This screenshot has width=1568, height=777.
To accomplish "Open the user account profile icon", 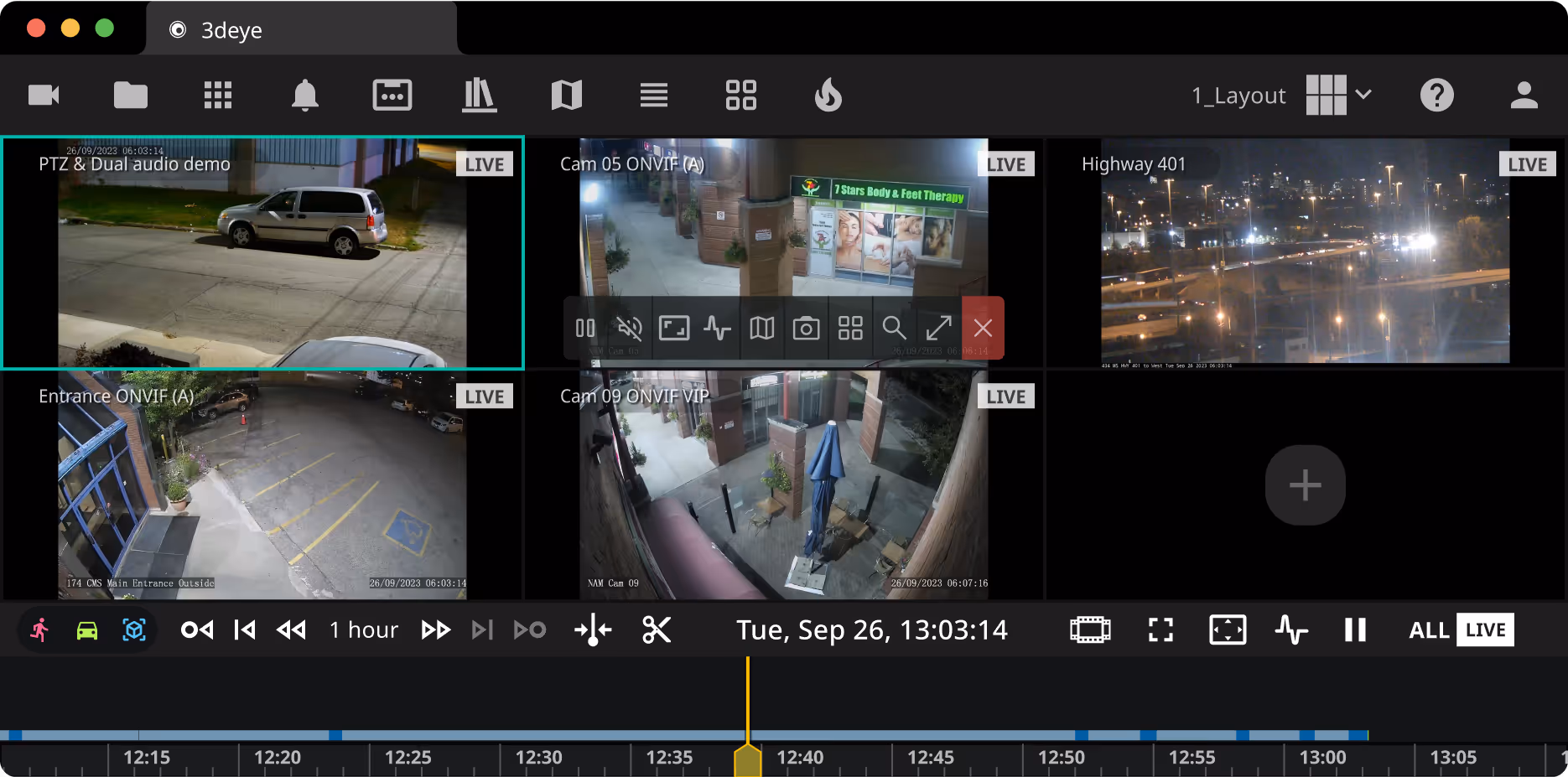I will (x=1524, y=96).
